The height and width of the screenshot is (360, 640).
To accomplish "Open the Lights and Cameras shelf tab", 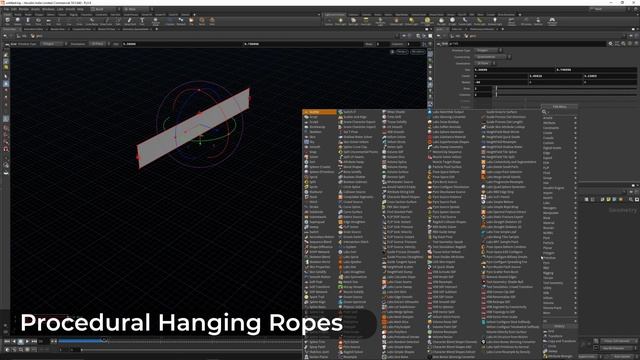I will pyautogui.click(x=335, y=15).
